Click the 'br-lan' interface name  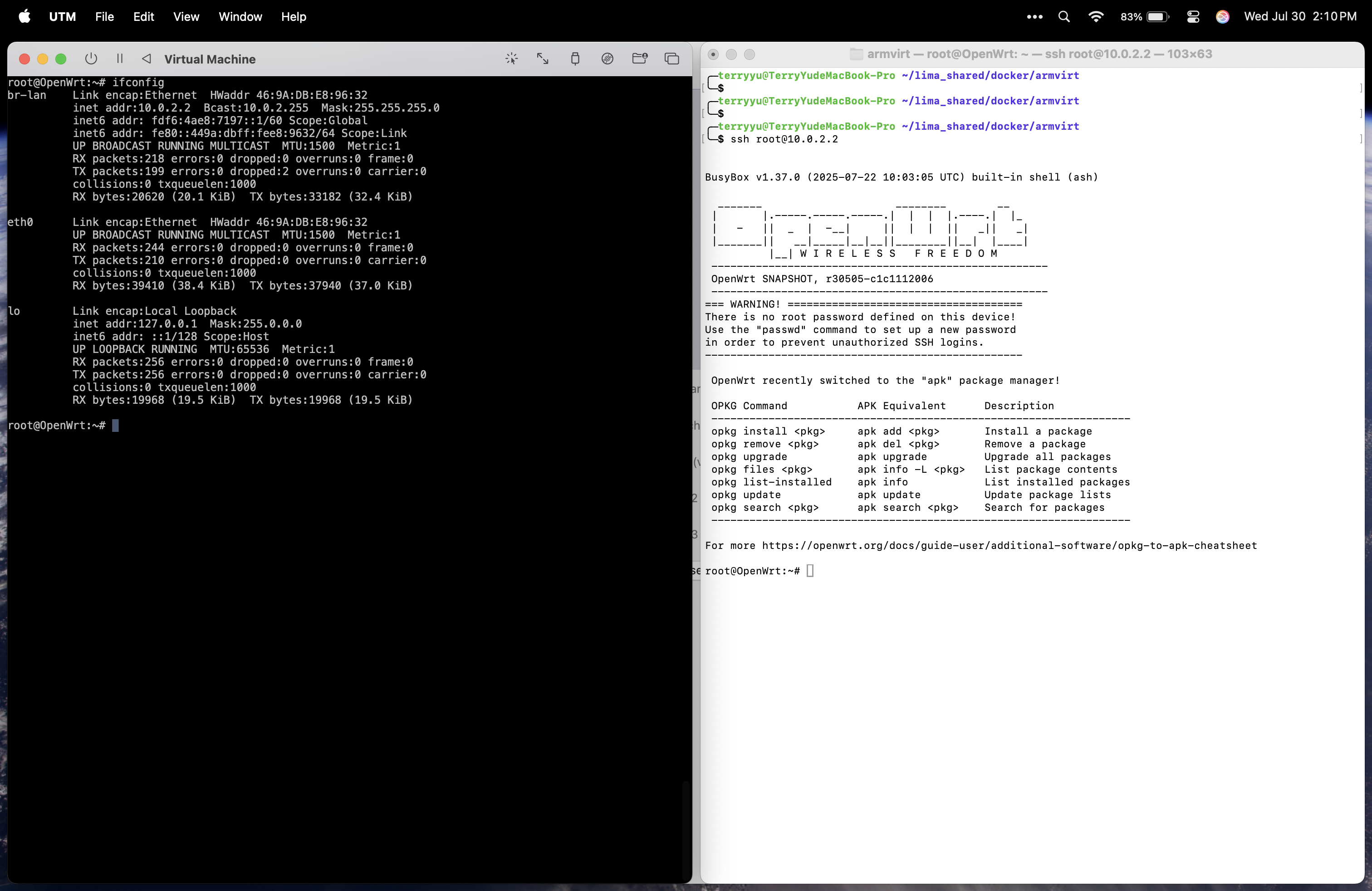26,95
